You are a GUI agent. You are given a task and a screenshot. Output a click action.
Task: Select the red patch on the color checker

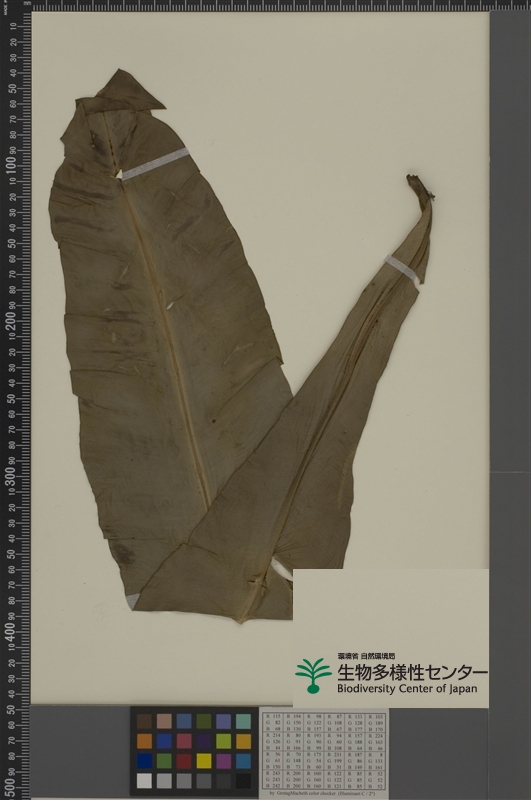pyautogui.click(x=184, y=761)
